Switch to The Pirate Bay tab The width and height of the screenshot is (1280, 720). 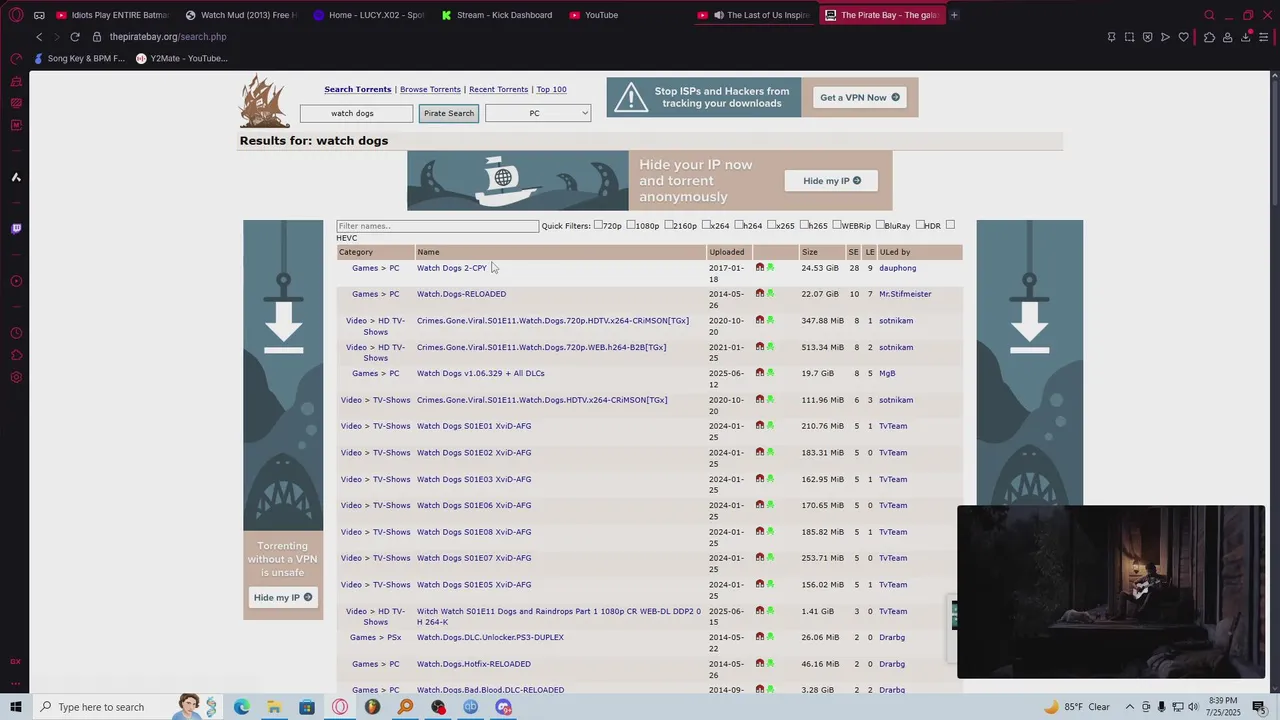coord(881,15)
